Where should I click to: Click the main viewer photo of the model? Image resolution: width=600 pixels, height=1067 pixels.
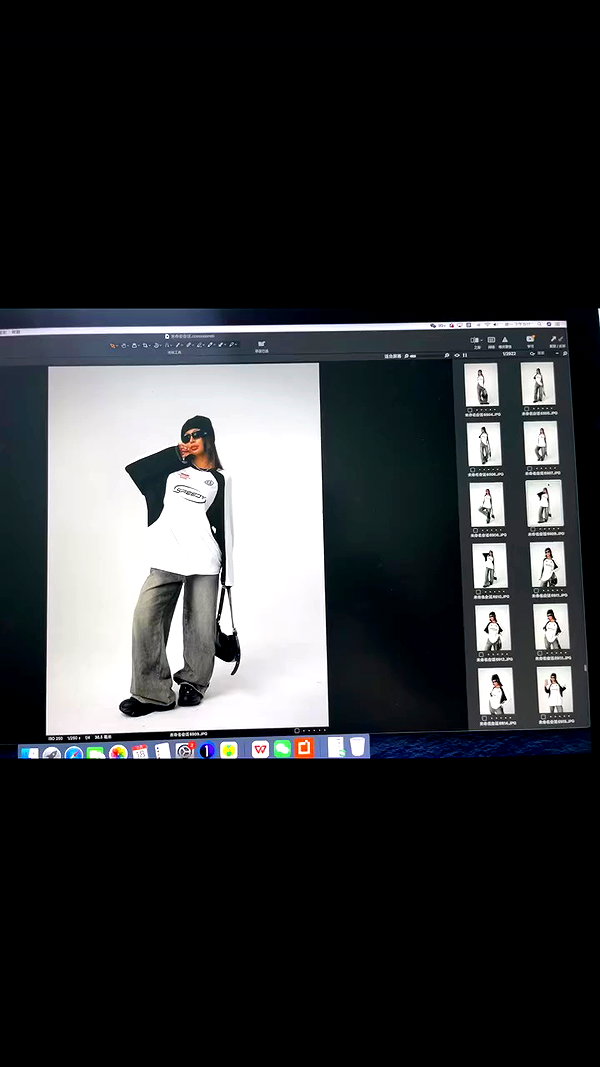click(186, 547)
